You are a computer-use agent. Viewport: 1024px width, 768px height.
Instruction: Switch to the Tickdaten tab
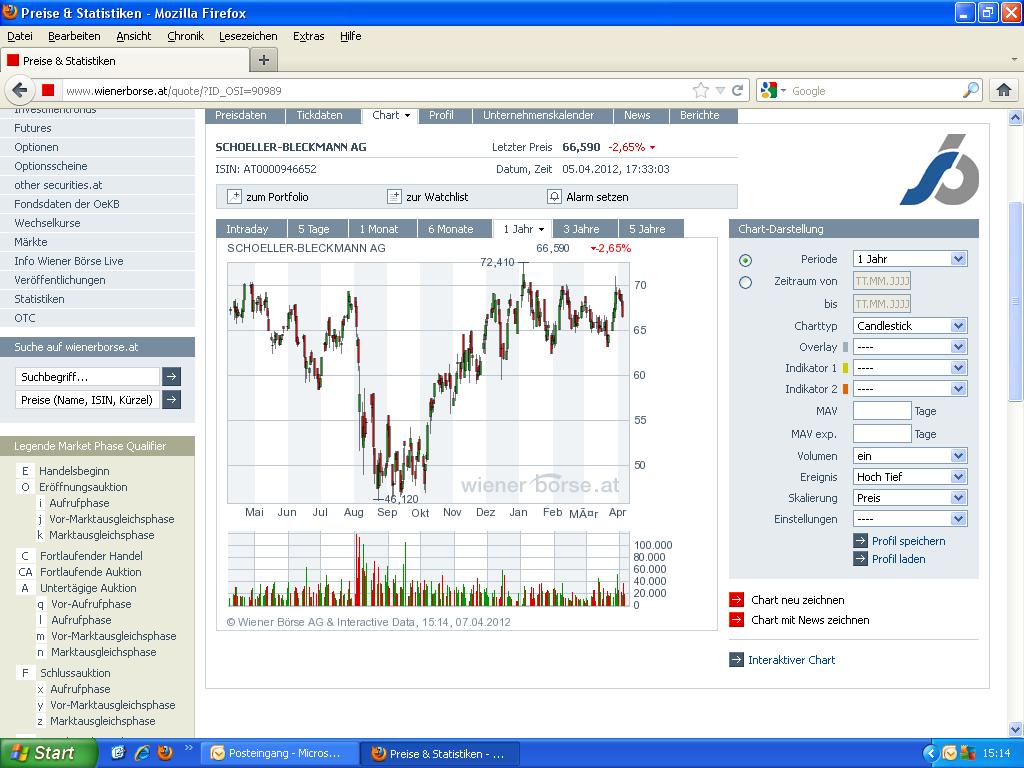[x=319, y=115]
